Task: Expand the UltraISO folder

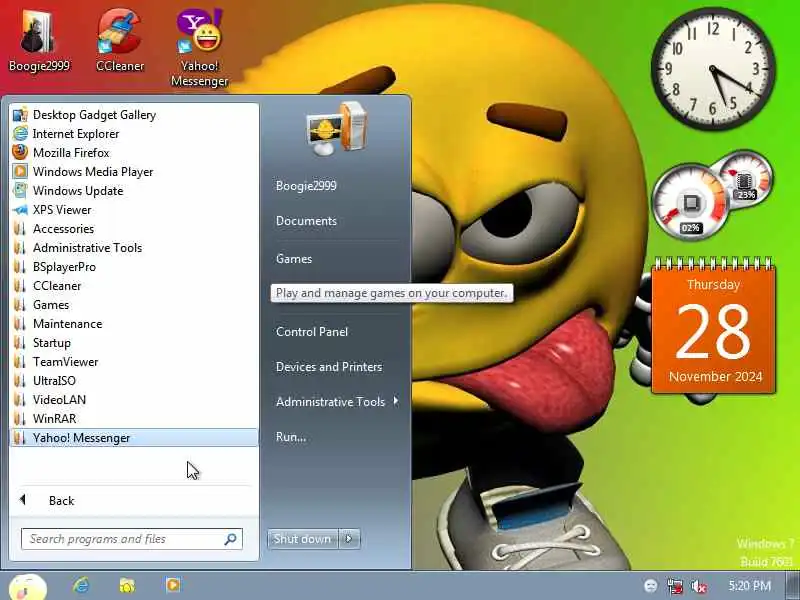Action: 134,381
